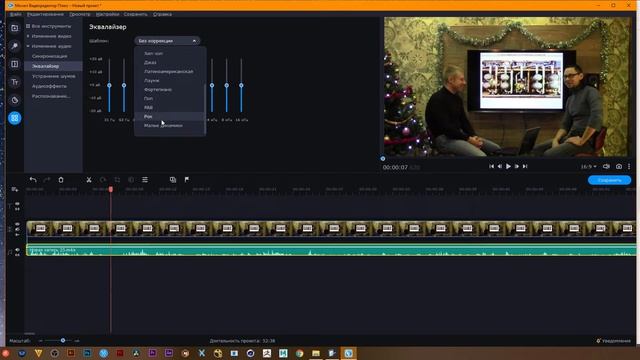
Task: Undo the last action
Action: point(33,180)
